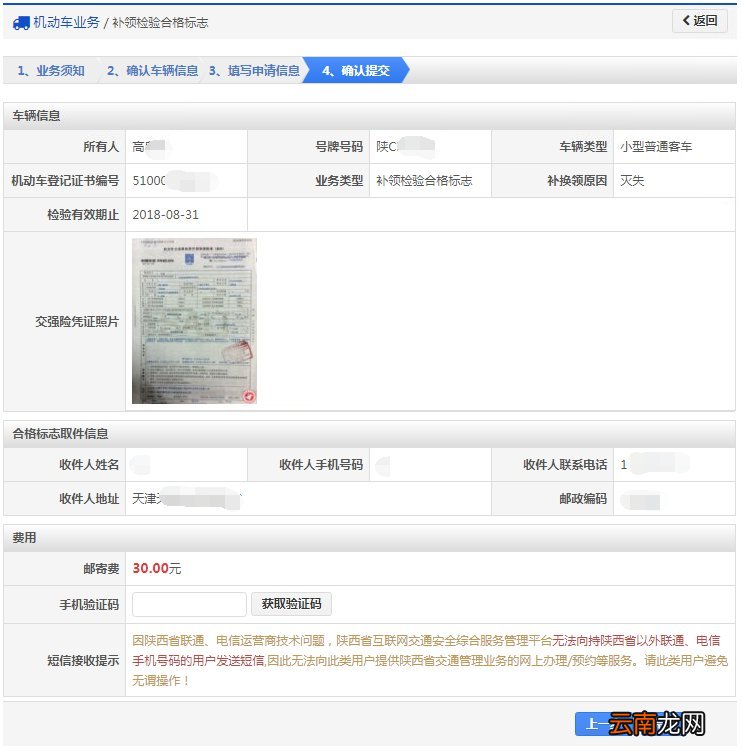Viewport: 742px width, 752px height.
Task: Select the 小型普通客车 vehicle type value
Action: click(656, 147)
